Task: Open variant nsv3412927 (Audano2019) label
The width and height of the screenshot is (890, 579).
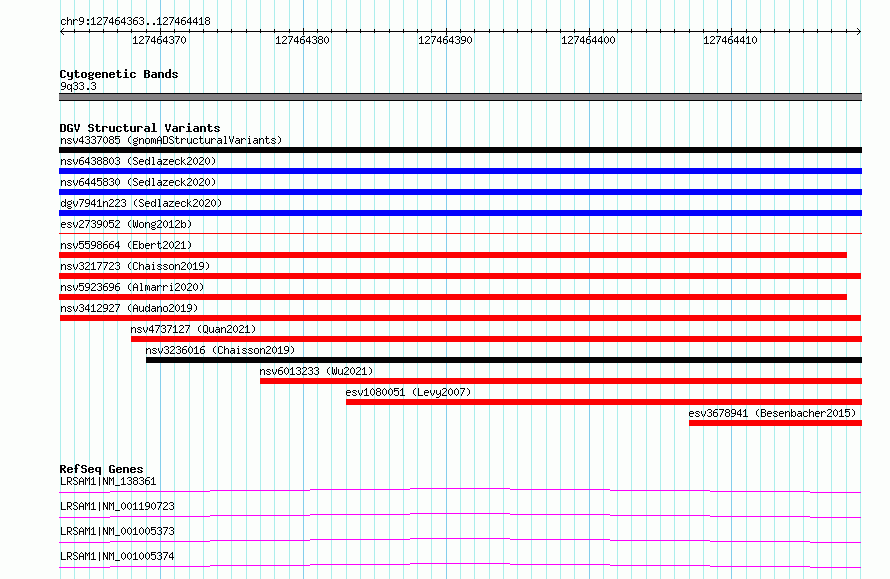Action: pyautogui.click(x=129, y=308)
